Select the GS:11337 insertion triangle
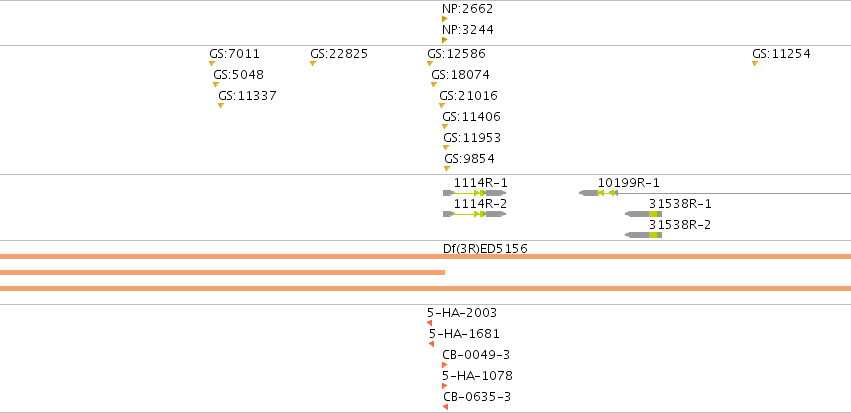The width and height of the screenshot is (851, 413). point(221,105)
